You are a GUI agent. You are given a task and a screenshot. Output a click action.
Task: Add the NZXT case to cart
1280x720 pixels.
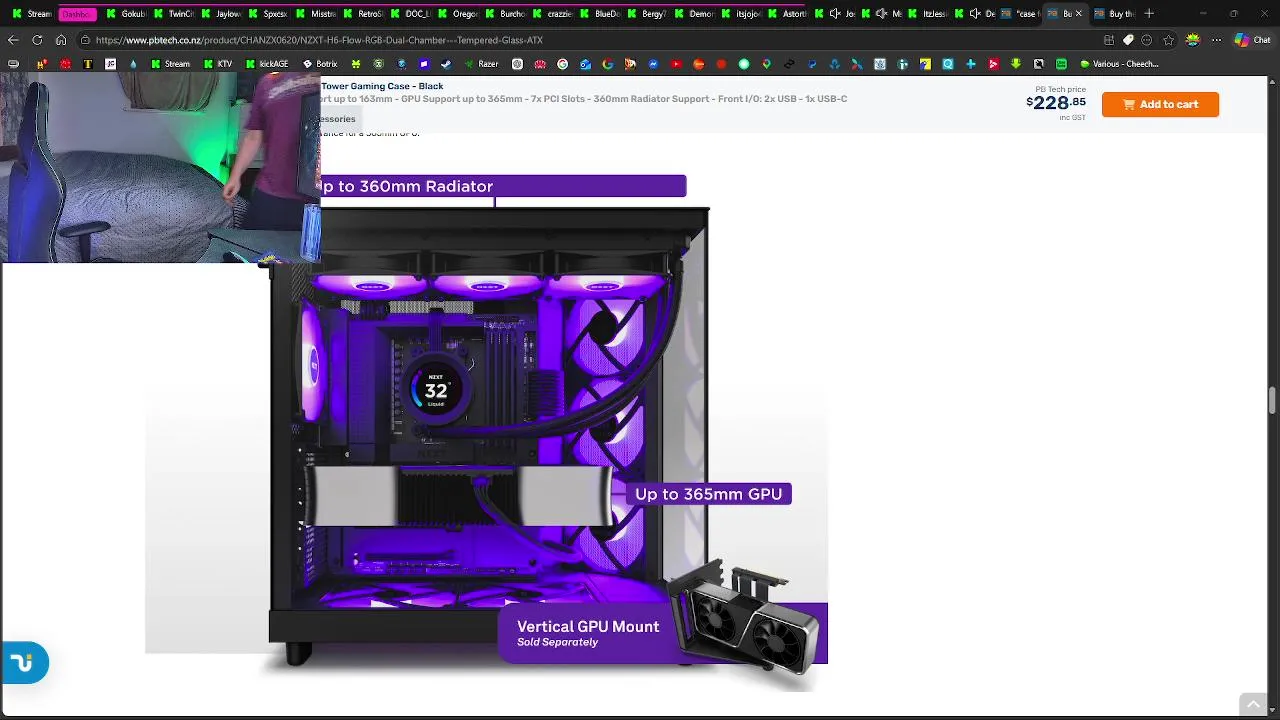[x=1160, y=104]
